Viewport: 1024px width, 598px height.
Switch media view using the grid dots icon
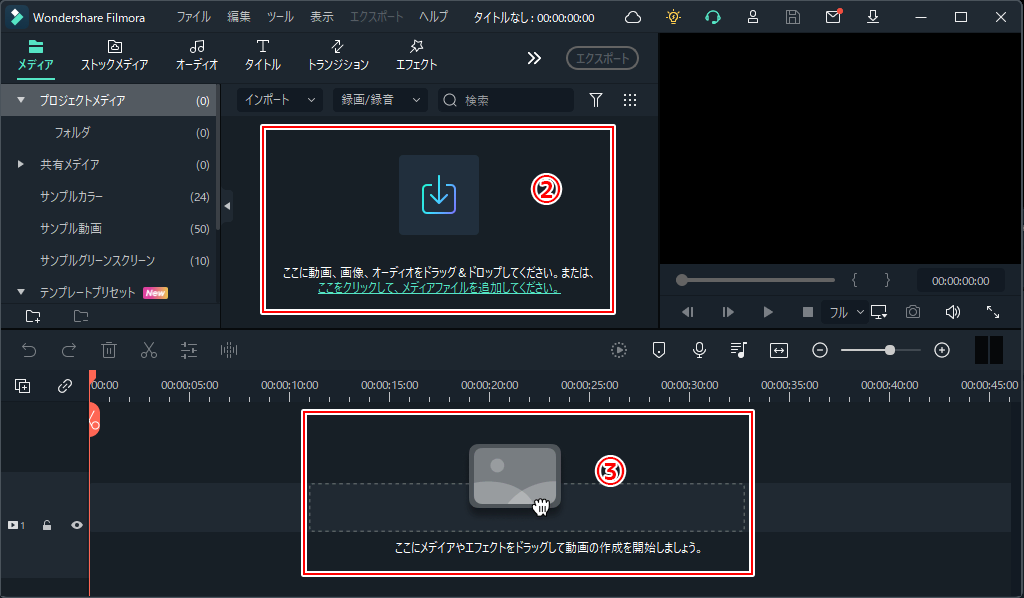pyautogui.click(x=630, y=100)
